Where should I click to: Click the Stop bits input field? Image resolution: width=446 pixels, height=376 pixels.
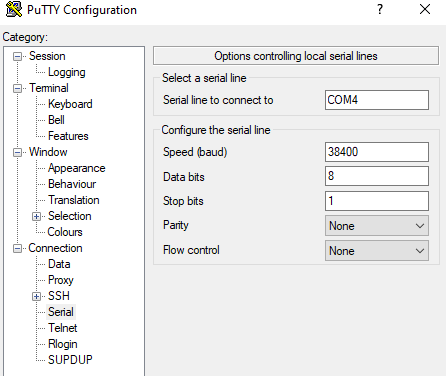(x=377, y=201)
